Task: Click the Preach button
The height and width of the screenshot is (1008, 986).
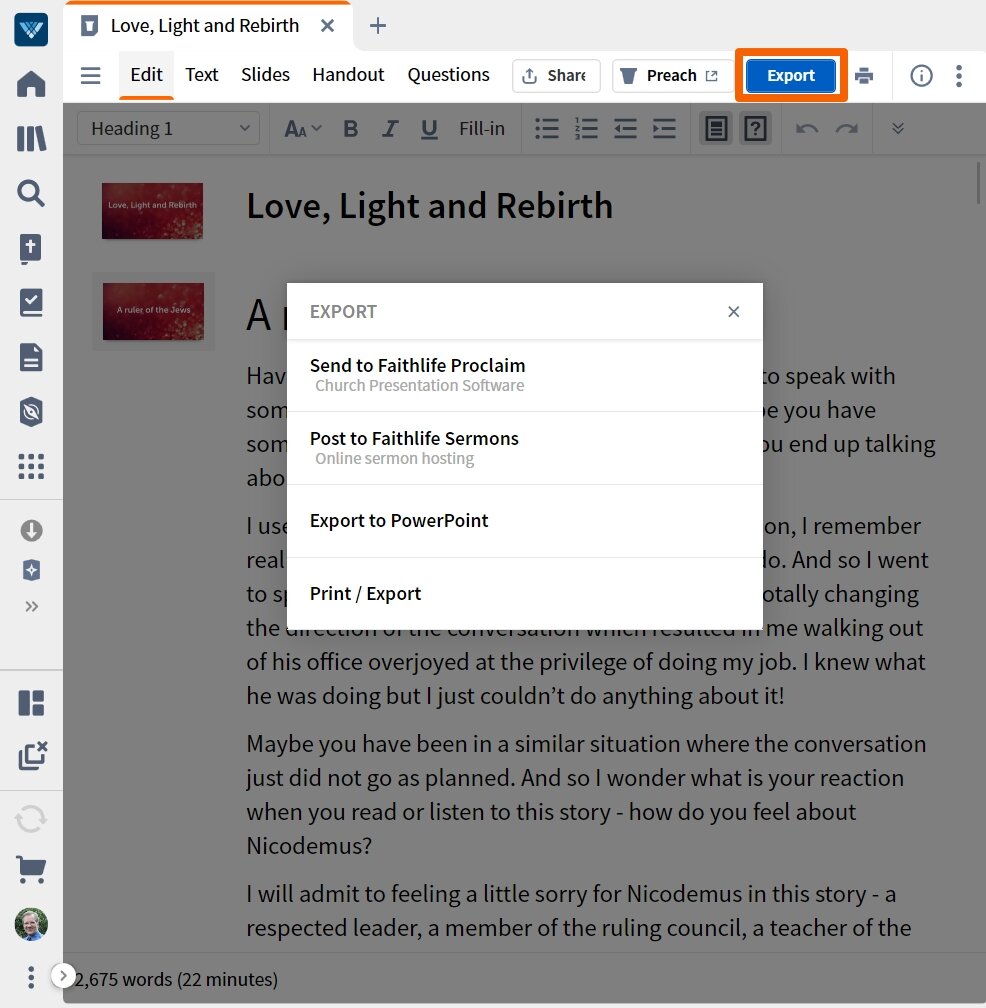Action: coord(672,76)
